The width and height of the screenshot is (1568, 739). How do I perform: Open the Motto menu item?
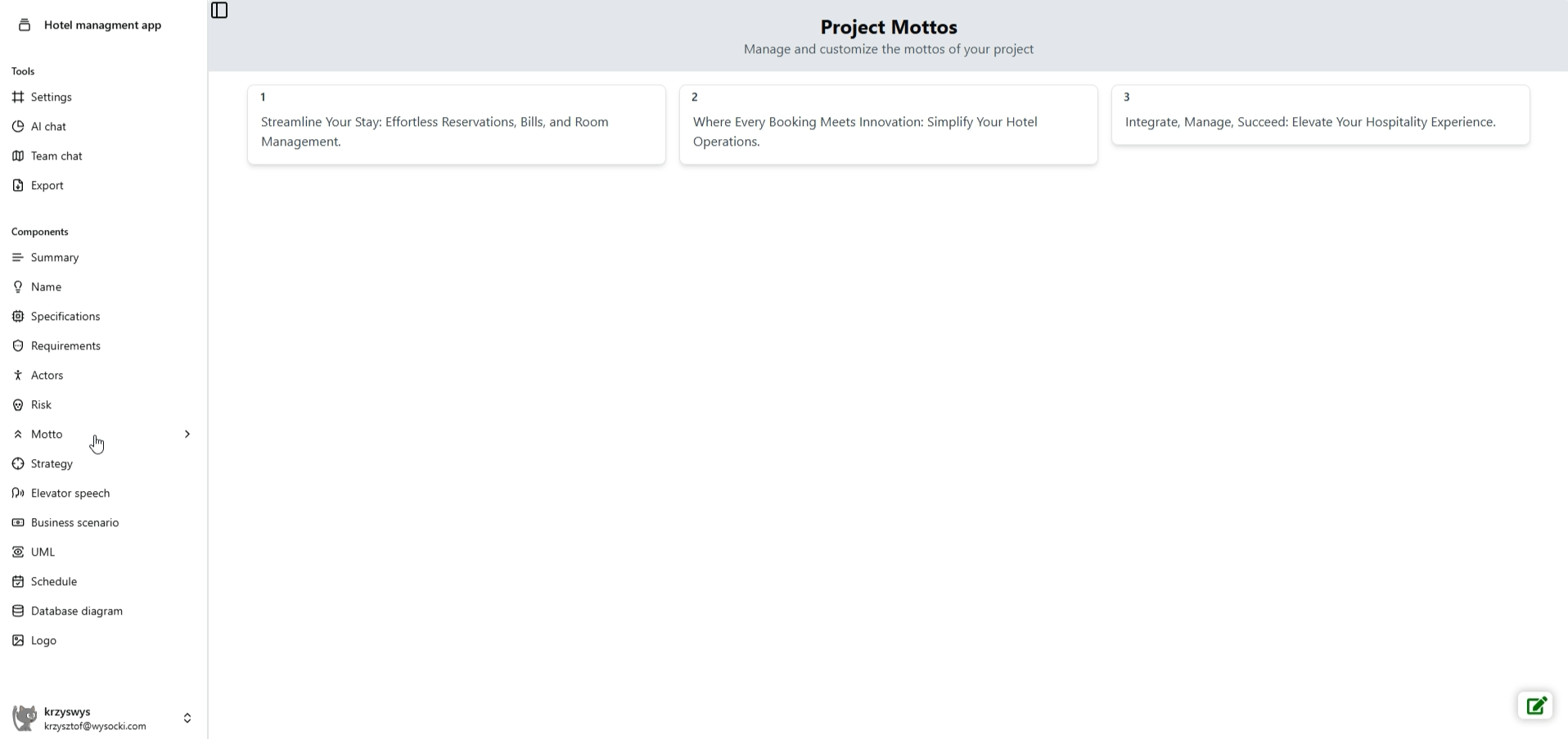(103, 435)
